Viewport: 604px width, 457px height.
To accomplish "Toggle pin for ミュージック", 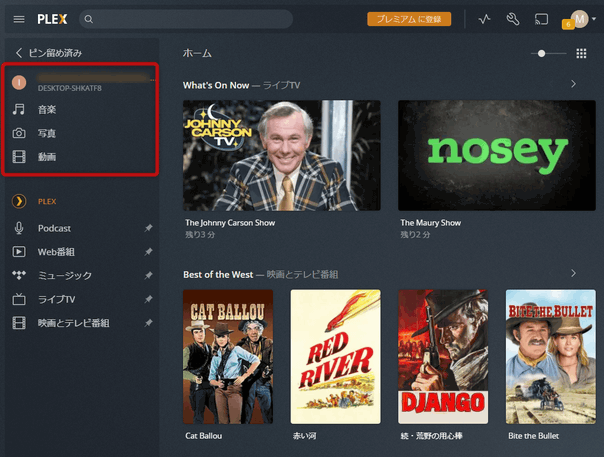I will pyautogui.click(x=148, y=275).
